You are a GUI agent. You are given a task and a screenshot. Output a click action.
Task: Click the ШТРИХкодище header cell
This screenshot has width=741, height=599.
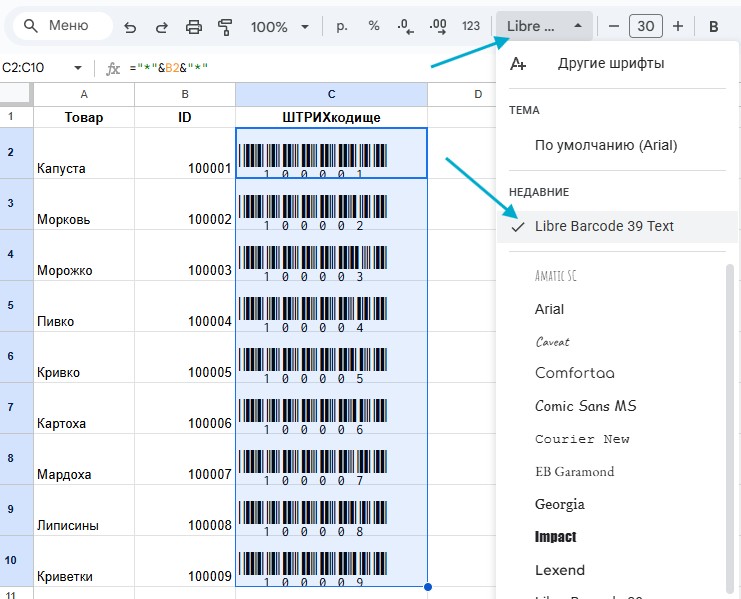pyautogui.click(x=331, y=117)
